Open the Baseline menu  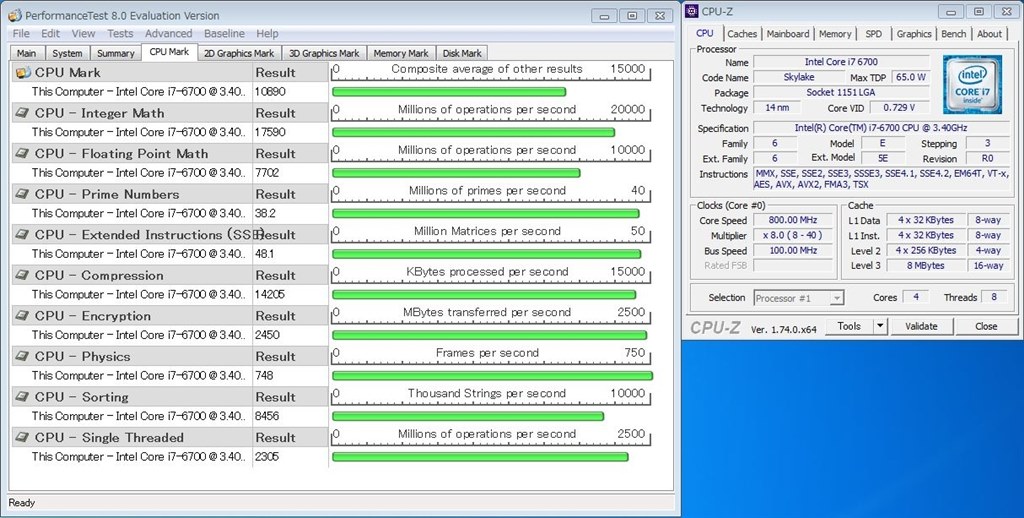point(224,33)
